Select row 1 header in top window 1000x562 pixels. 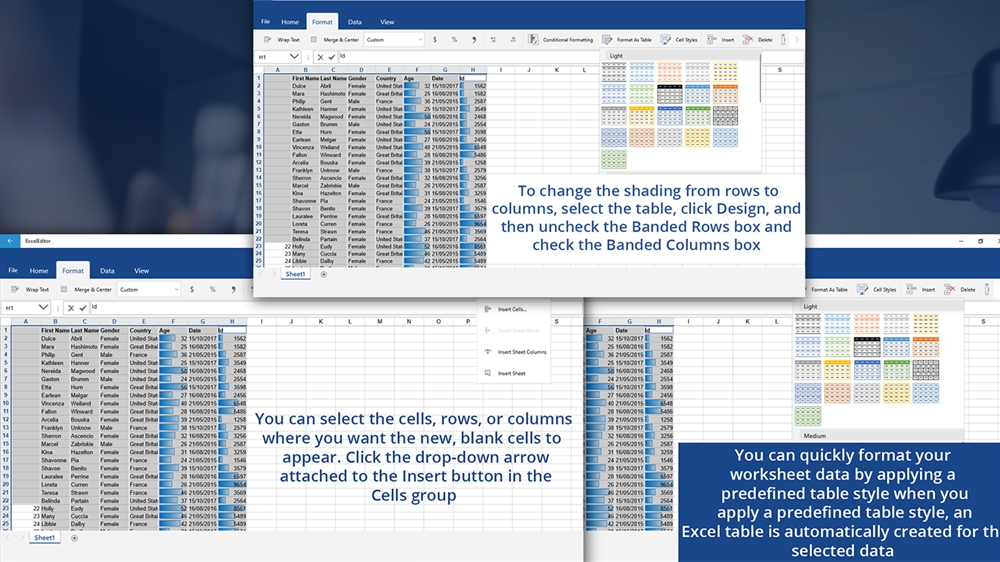pos(259,78)
